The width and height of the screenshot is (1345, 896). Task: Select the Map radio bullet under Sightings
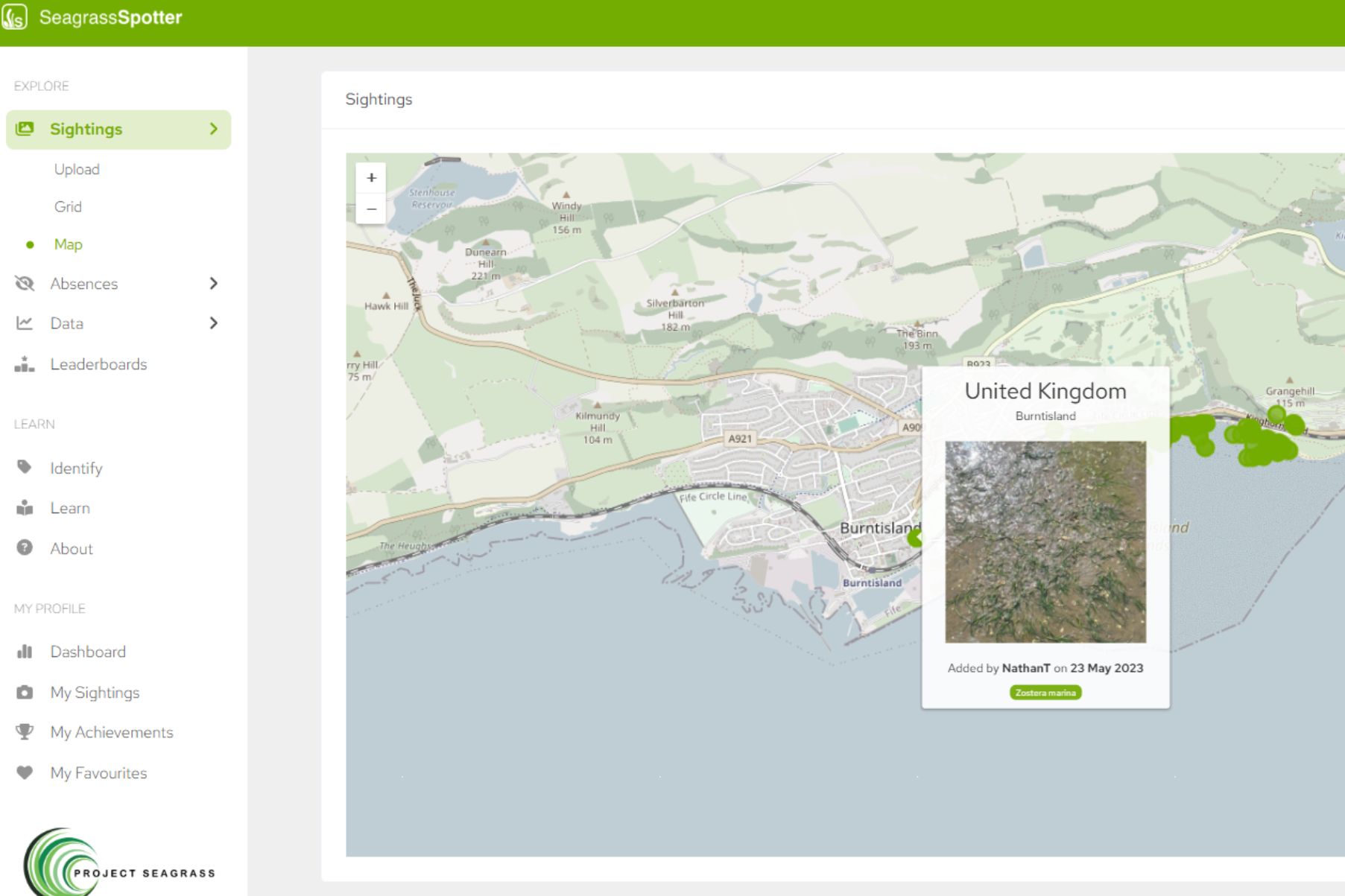(x=30, y=244)
